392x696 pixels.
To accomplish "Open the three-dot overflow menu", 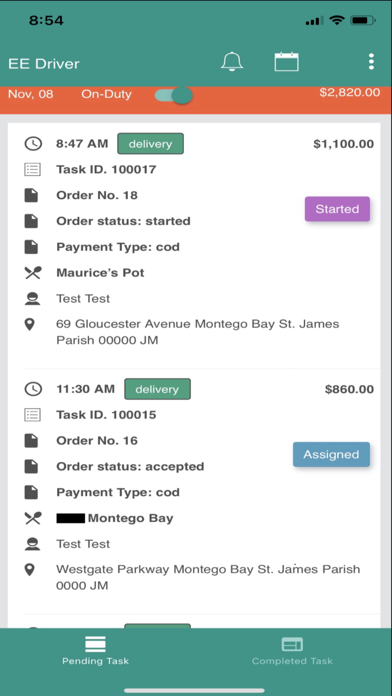I will click(x=371, y=62).
